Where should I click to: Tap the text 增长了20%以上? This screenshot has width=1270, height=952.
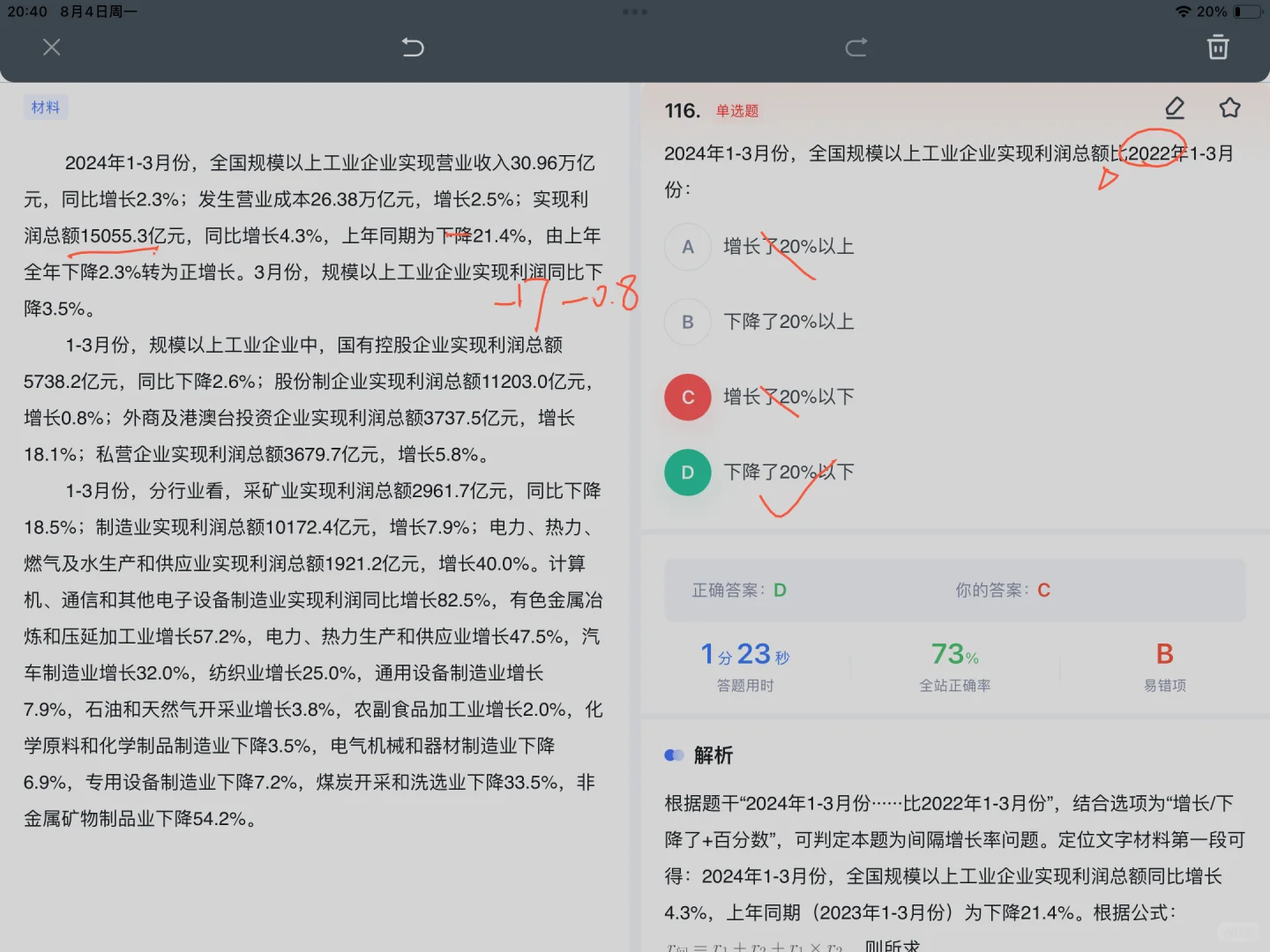[x=788, y=247]
